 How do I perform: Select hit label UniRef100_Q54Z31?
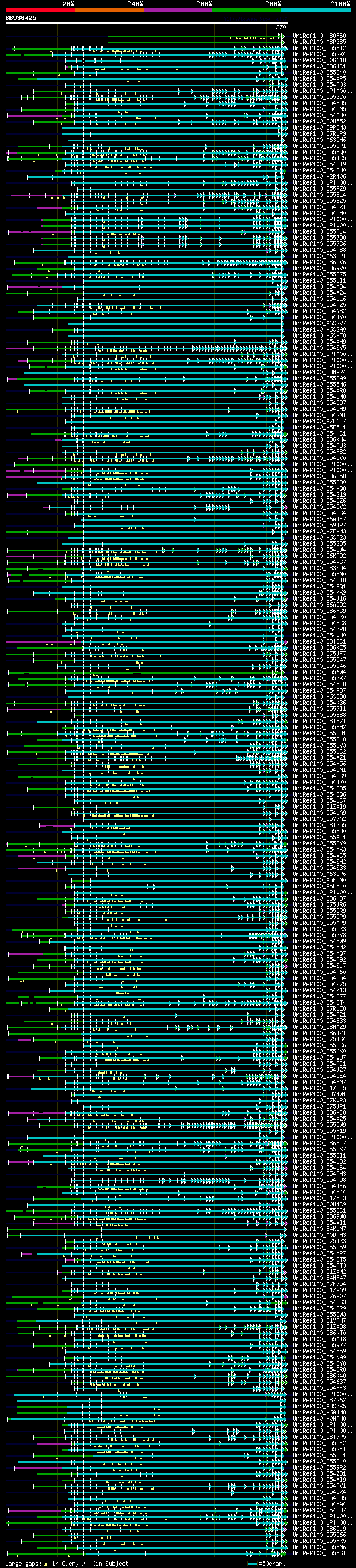pyautogui.click(x=319, y=1473)
